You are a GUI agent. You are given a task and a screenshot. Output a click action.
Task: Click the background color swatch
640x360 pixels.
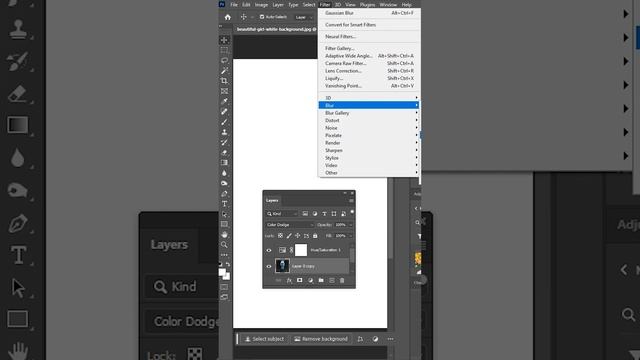pos(227,276)
